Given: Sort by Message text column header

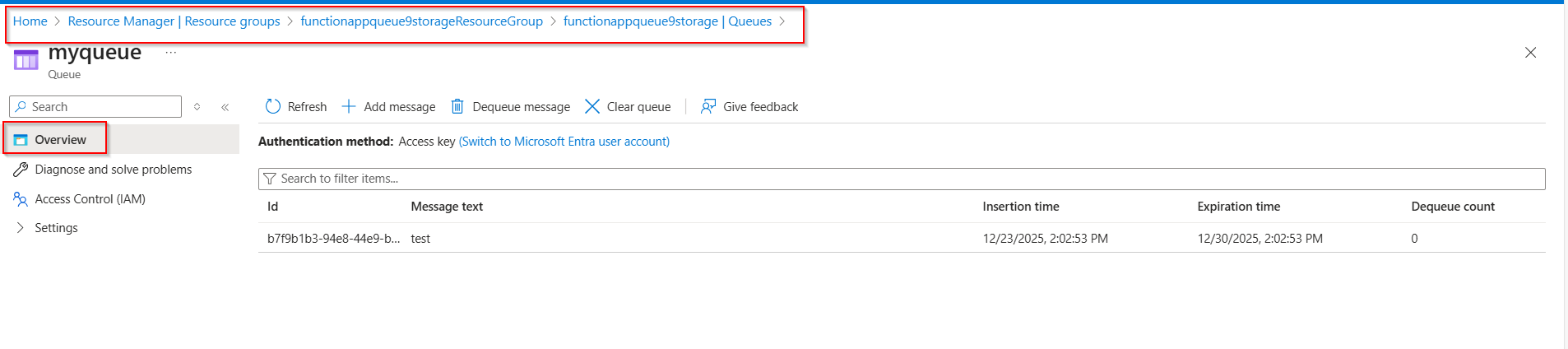Looking at the screenshot, I should (x=447, y=207).
